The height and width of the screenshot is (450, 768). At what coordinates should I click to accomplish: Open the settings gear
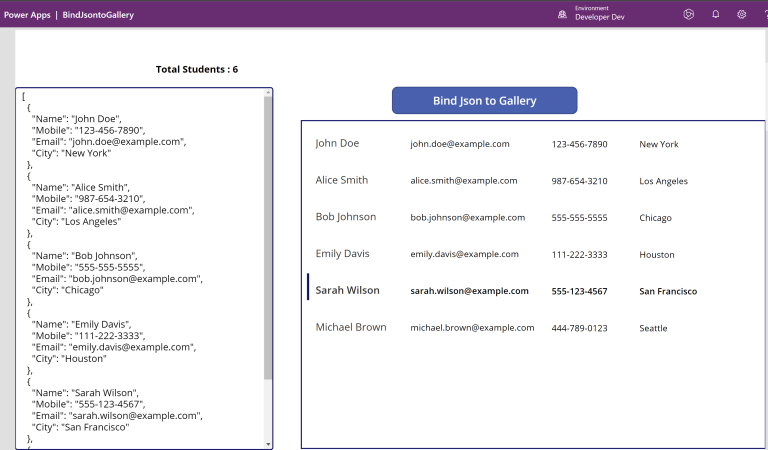coord(742,15)
